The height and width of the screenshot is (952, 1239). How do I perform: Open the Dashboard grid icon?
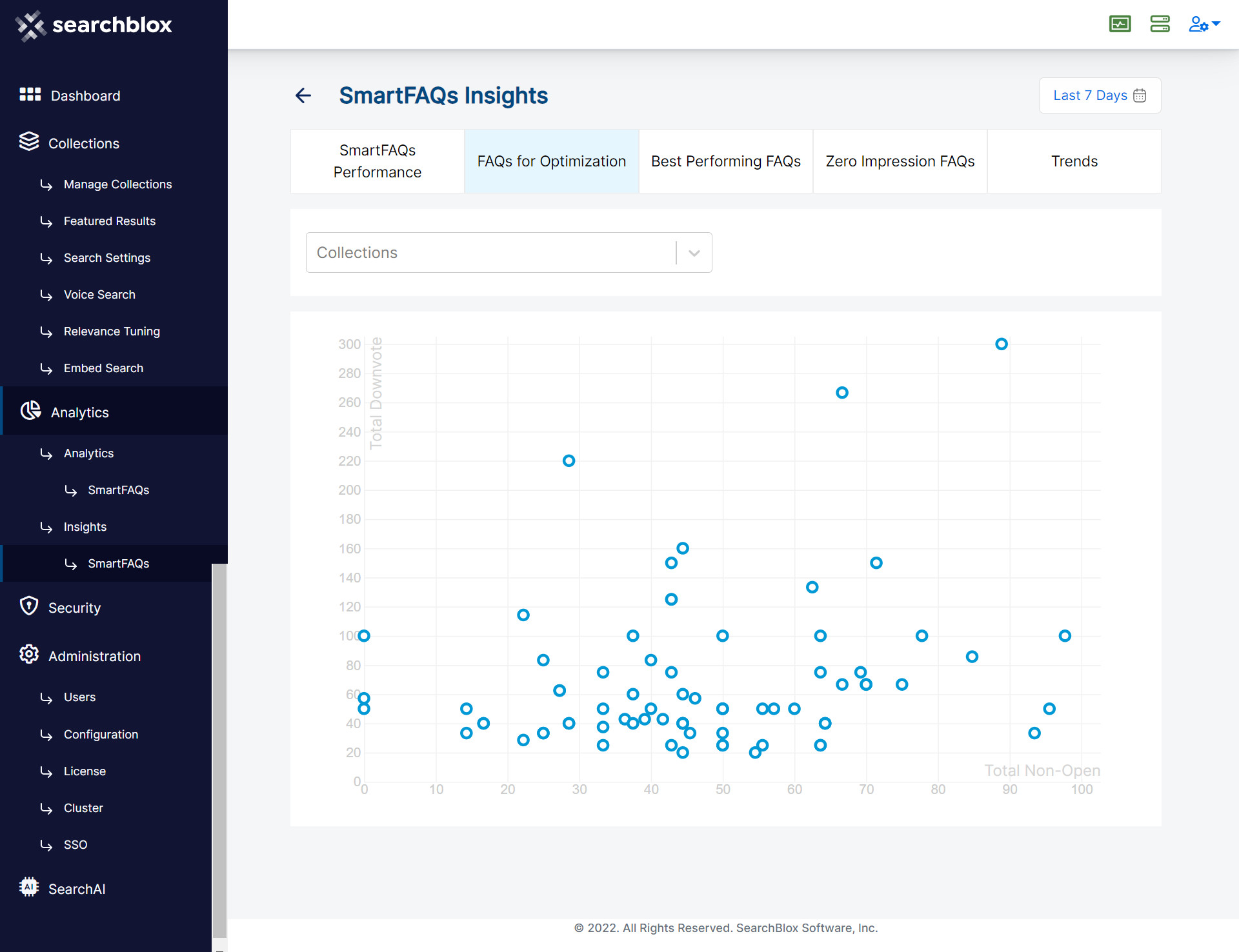[x=30, y=95]
